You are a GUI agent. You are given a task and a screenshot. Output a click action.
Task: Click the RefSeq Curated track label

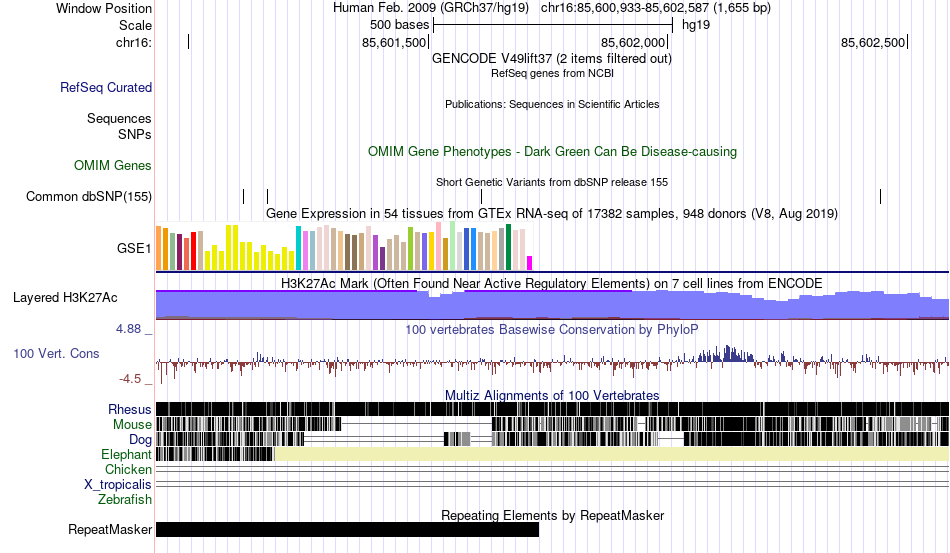coord(106,87)
